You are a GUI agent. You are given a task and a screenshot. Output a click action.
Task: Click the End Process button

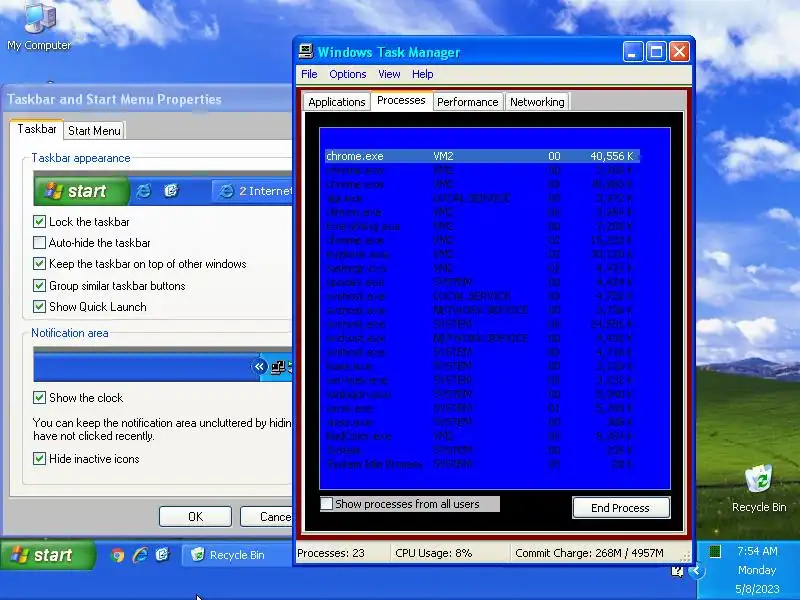[x=621, y=508]
